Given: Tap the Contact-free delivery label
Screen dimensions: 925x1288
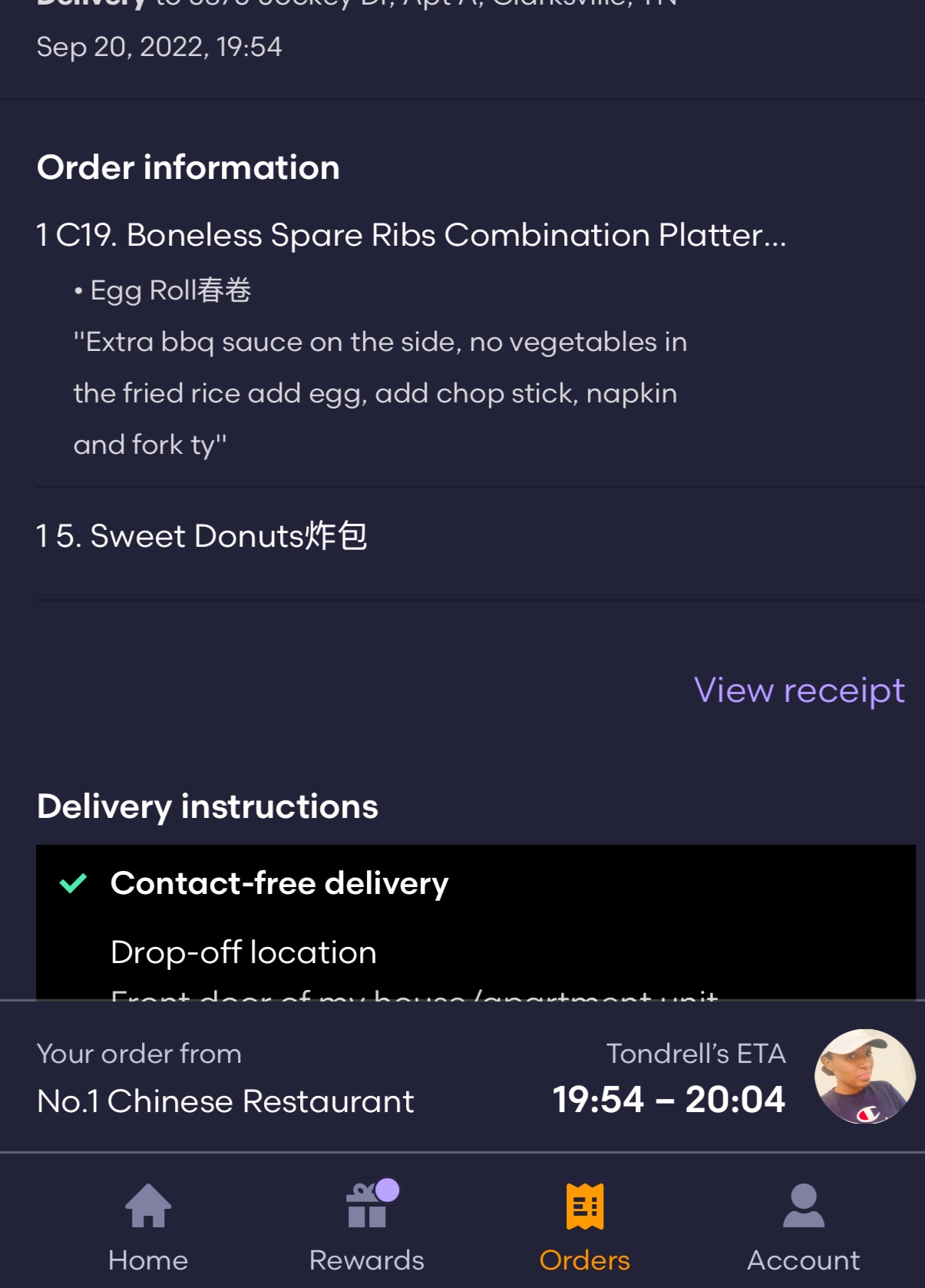Looking at the screenshot, I should click(x=279, y=884).
